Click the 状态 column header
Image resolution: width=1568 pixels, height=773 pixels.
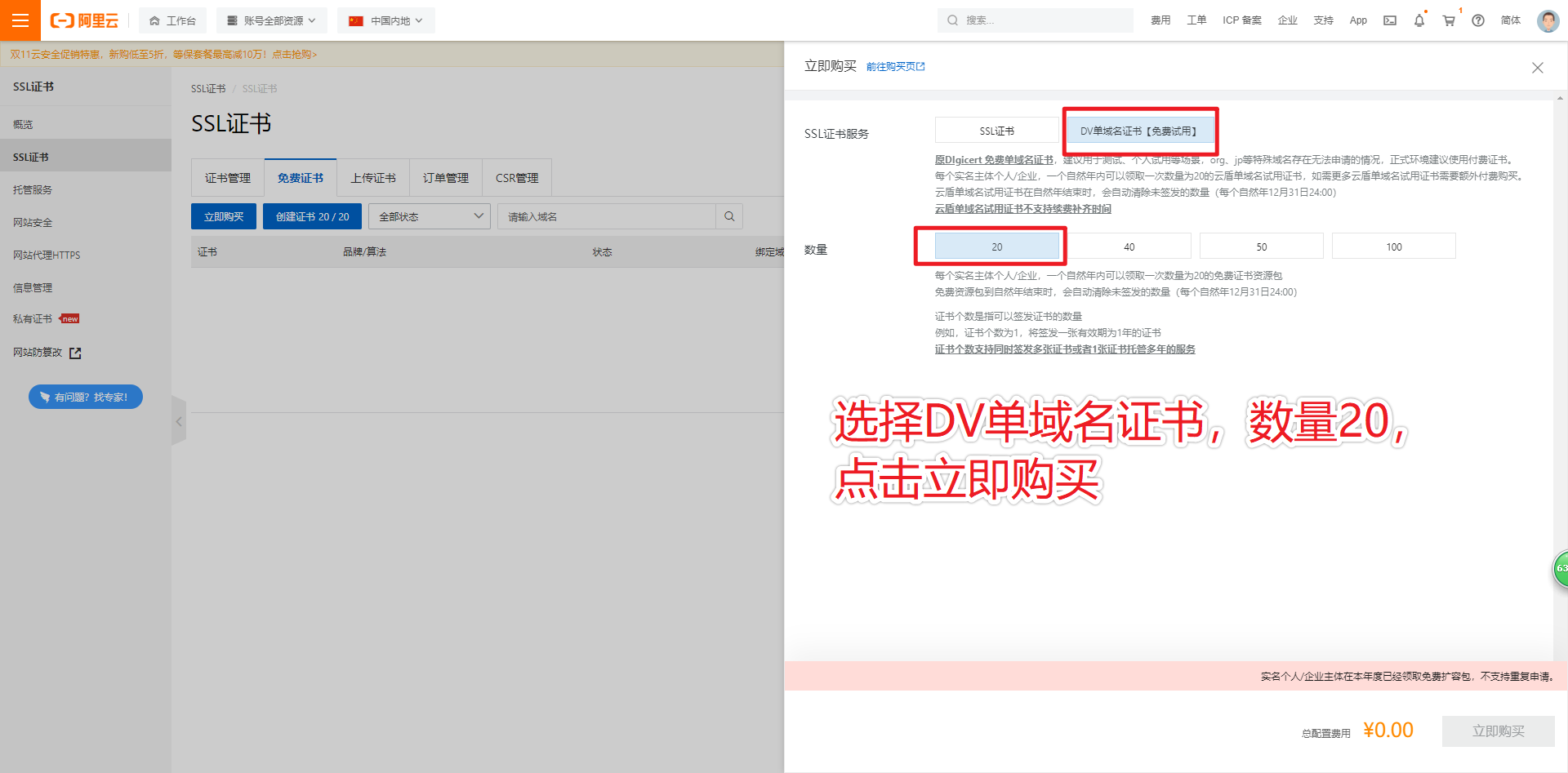602,252
